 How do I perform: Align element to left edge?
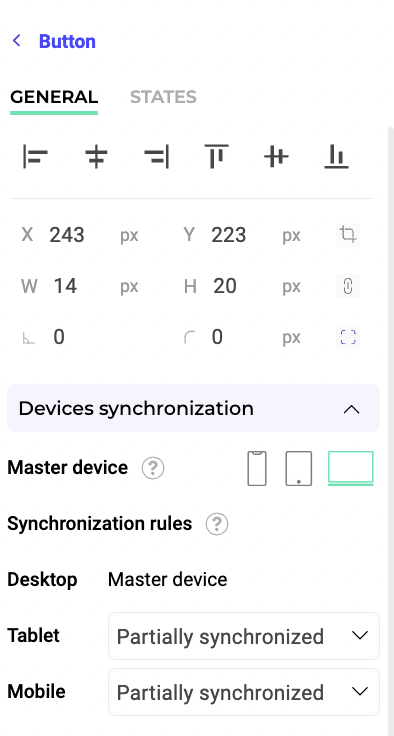coord(35,157)
